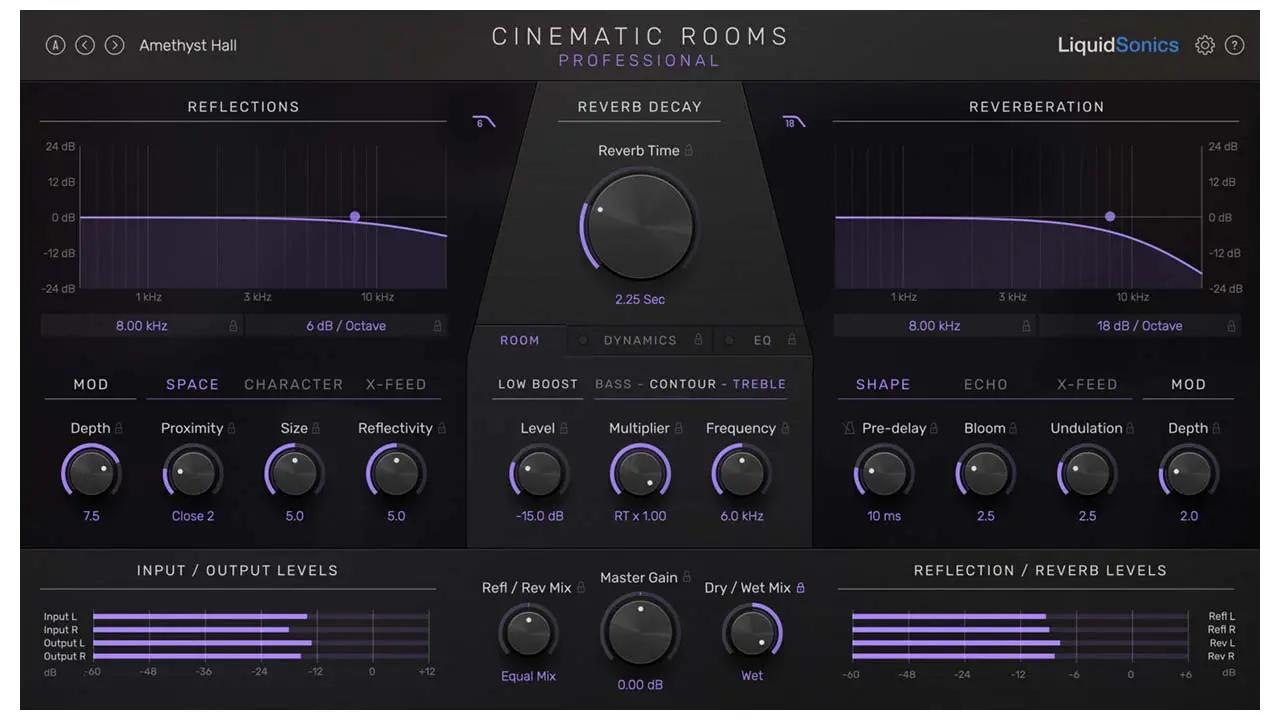Click the lock icon on 6 dB / Octave field
This screenshot has height=720, width=1280.
click(437, 326)
